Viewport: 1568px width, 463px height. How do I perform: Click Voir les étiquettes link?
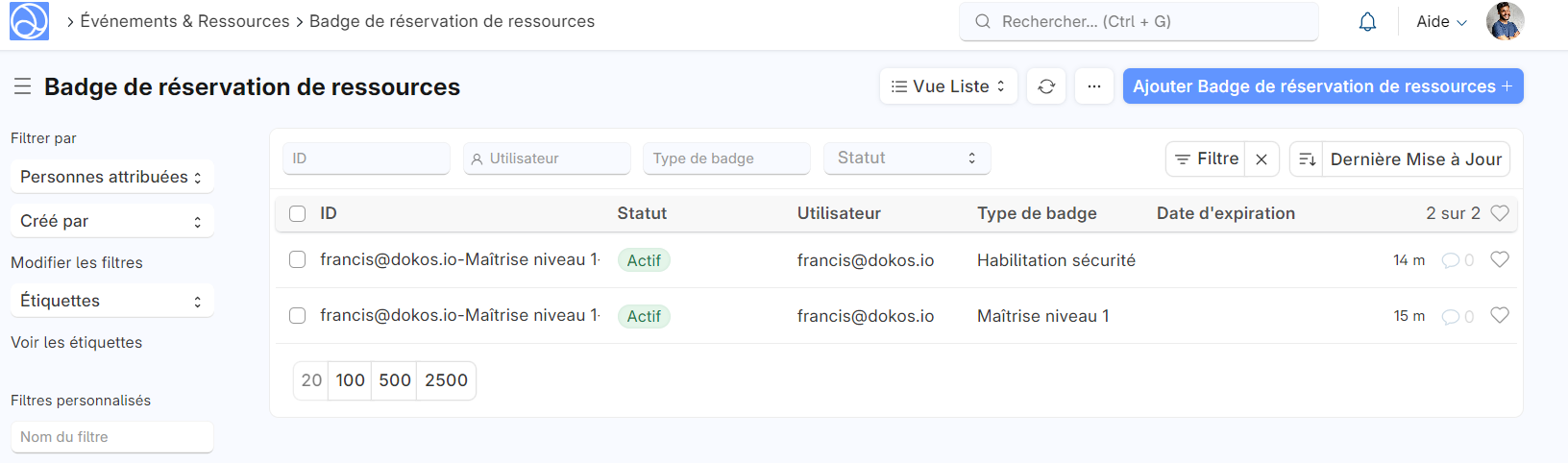[77, 342]
